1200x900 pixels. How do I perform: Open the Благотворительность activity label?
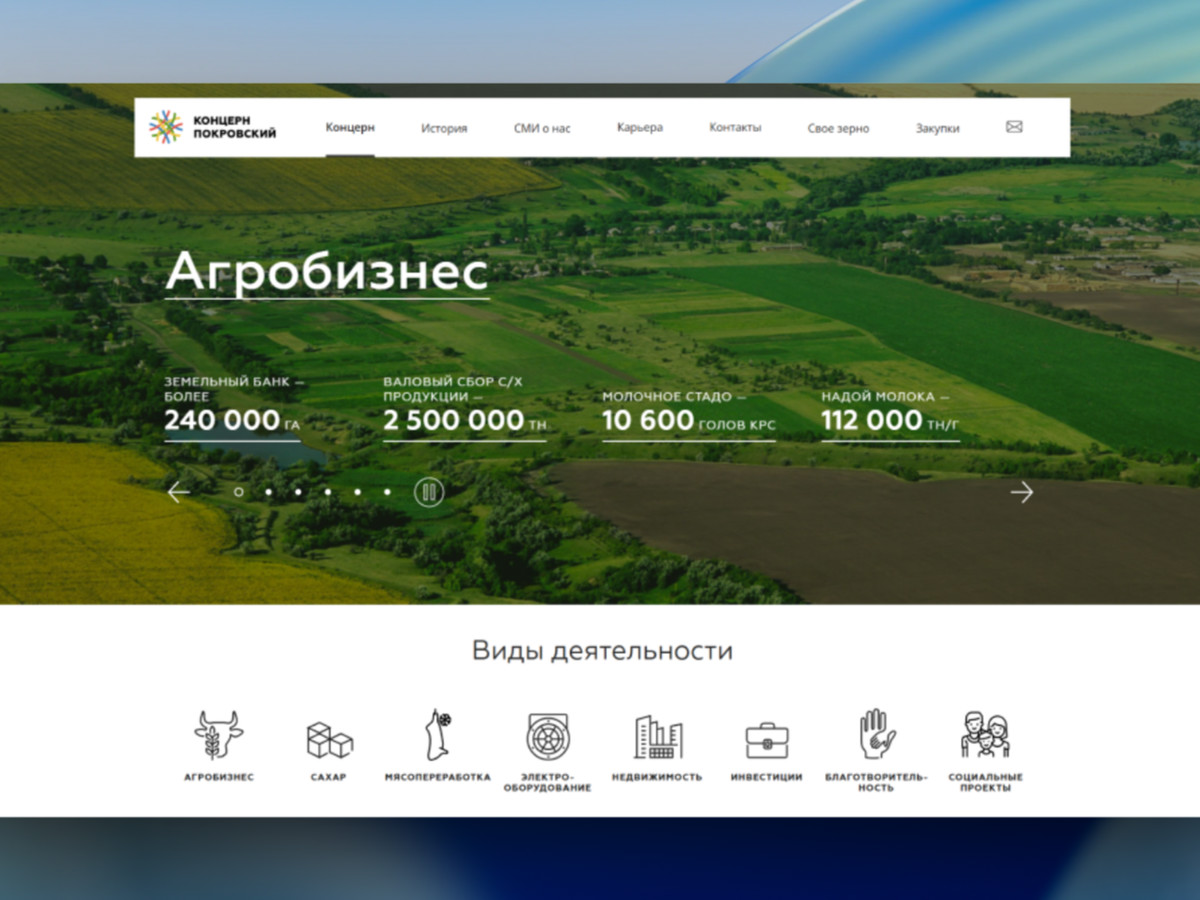(876, 782)
